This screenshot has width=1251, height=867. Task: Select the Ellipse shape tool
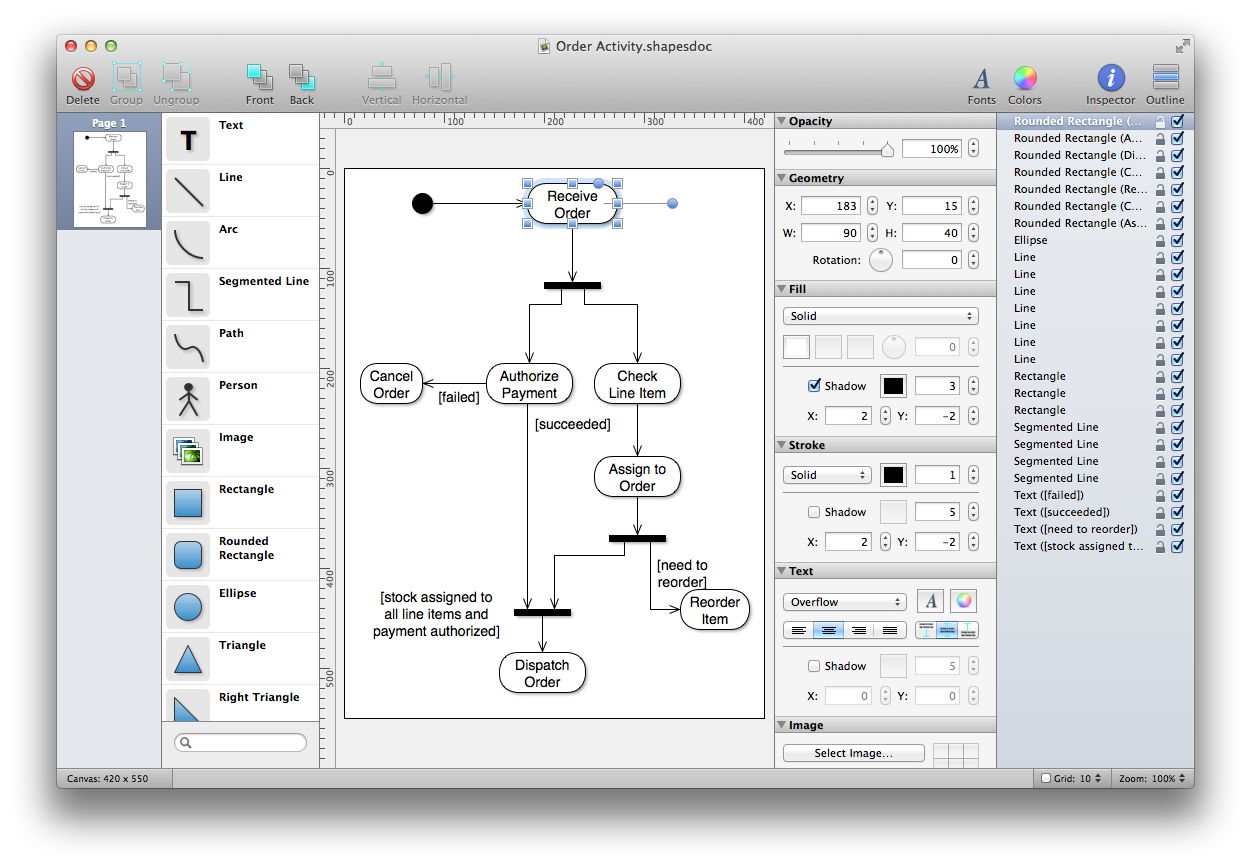point(188,606)
